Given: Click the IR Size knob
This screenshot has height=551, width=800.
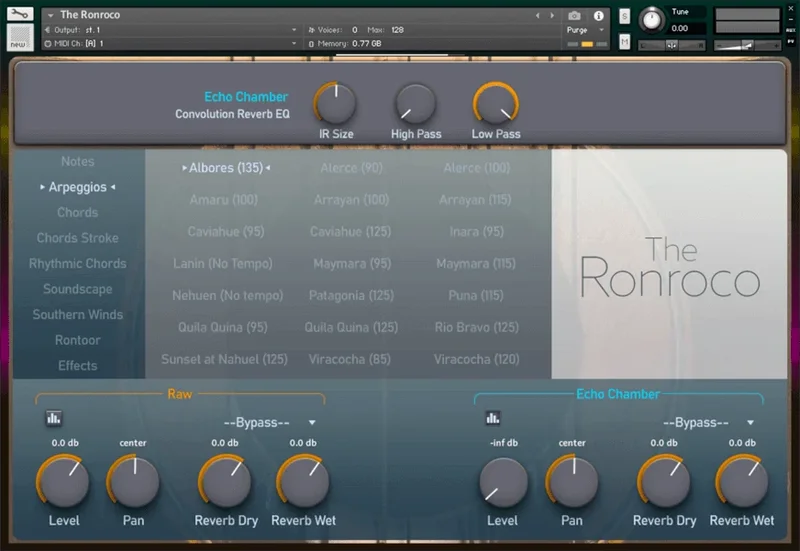Looking at the screenshot, I should [x=335, y=104].
